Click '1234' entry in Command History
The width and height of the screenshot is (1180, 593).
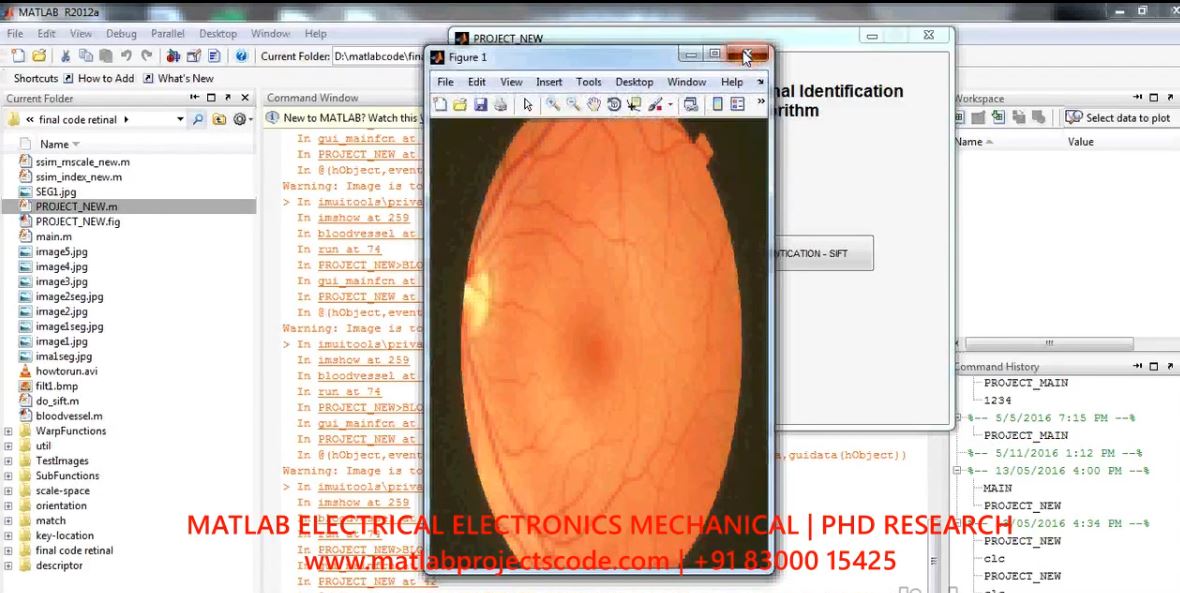(997, 400)
